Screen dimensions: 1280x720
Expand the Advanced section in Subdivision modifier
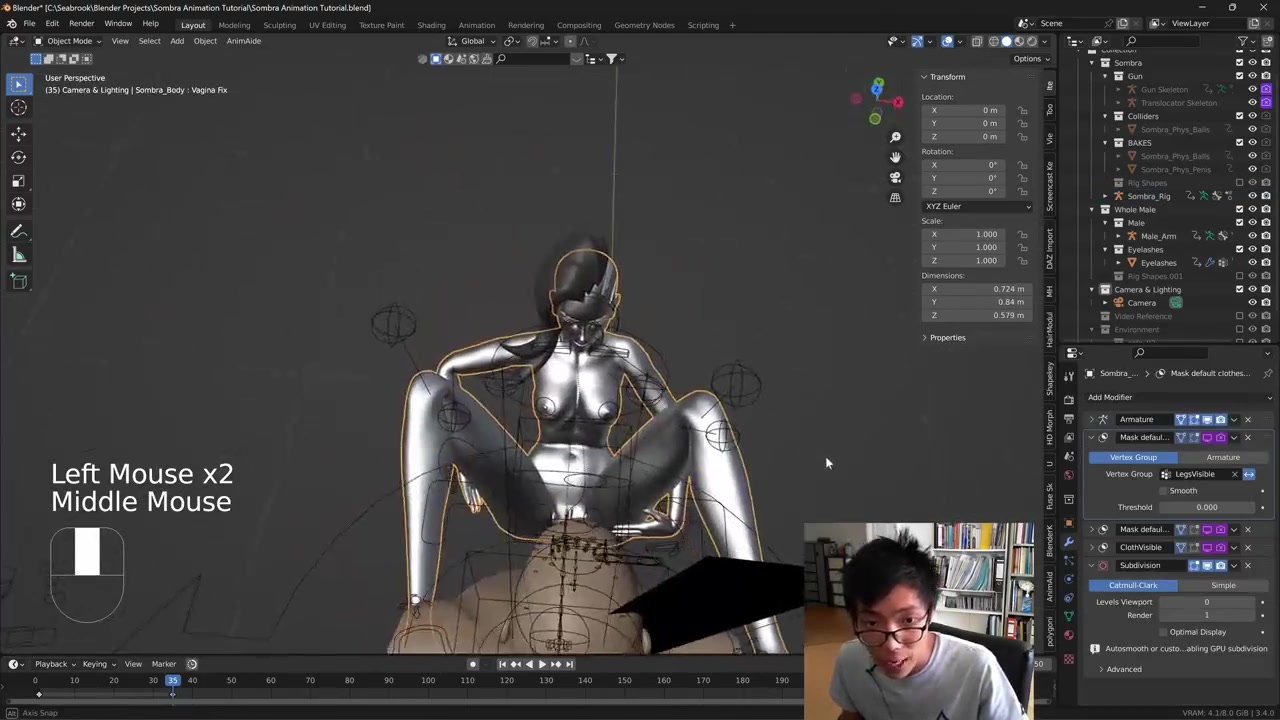1123,669
